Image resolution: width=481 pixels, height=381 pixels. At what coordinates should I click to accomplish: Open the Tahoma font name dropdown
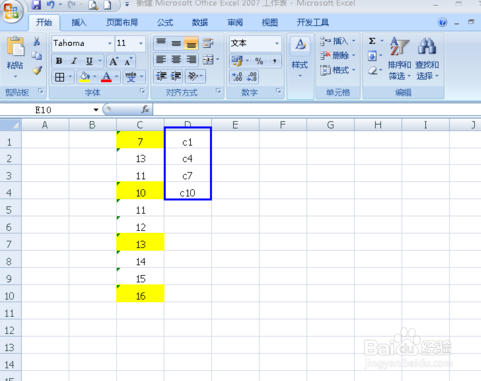(x=110, y=43)
